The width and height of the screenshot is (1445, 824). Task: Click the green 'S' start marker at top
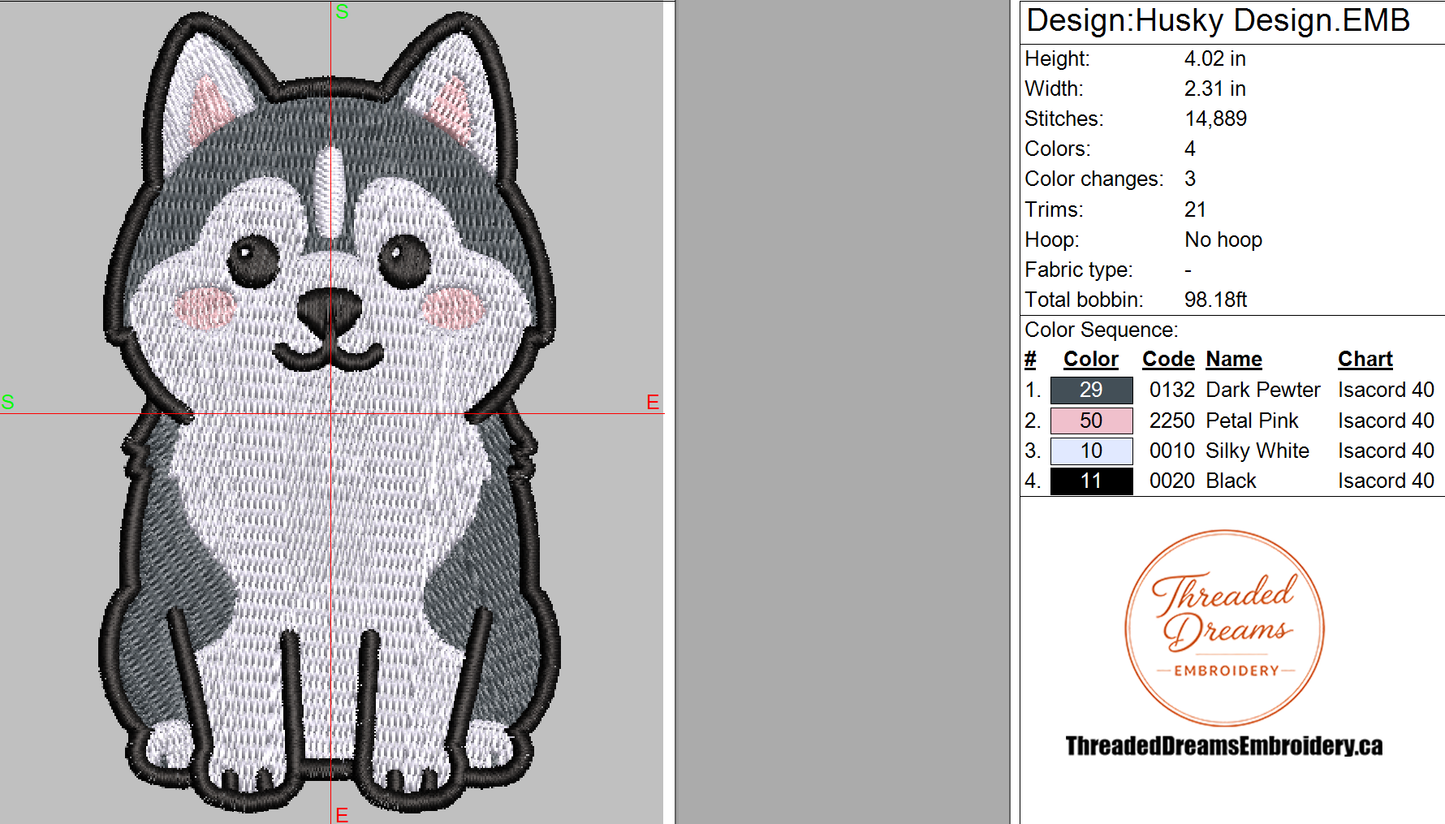tap(342, 12)
